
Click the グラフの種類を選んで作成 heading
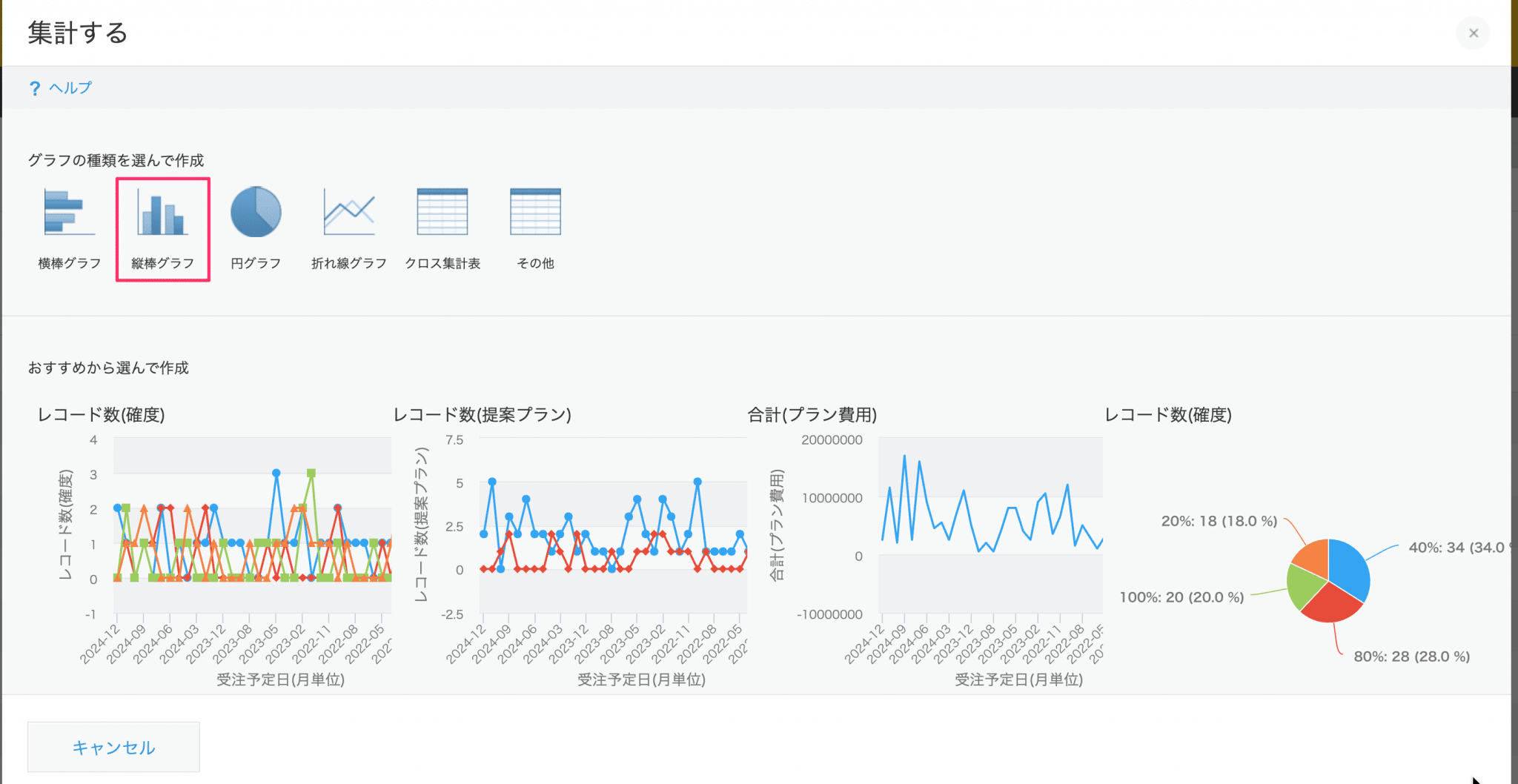pyautogui.click(x=116, y=160)
